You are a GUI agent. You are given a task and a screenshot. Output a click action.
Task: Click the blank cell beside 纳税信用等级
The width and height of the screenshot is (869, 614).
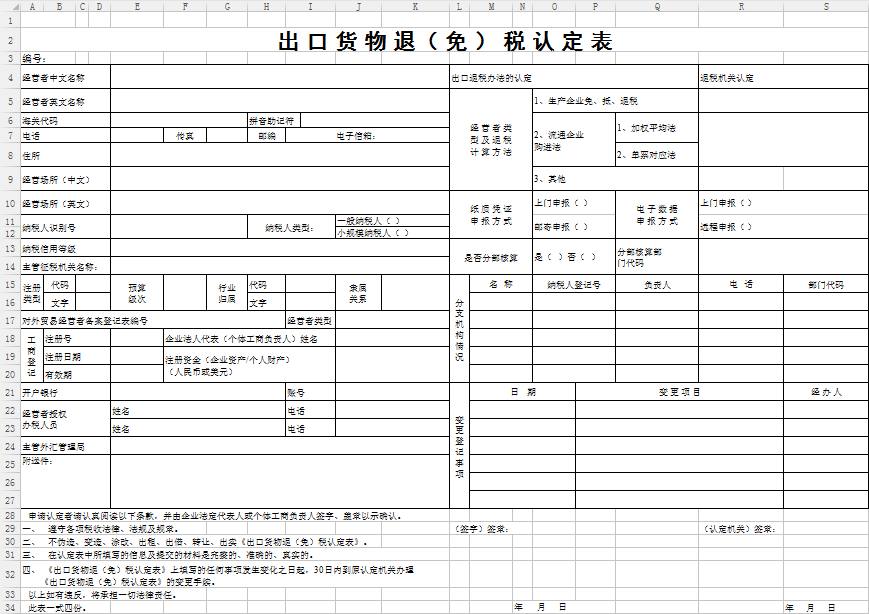(x=279, y=248)
